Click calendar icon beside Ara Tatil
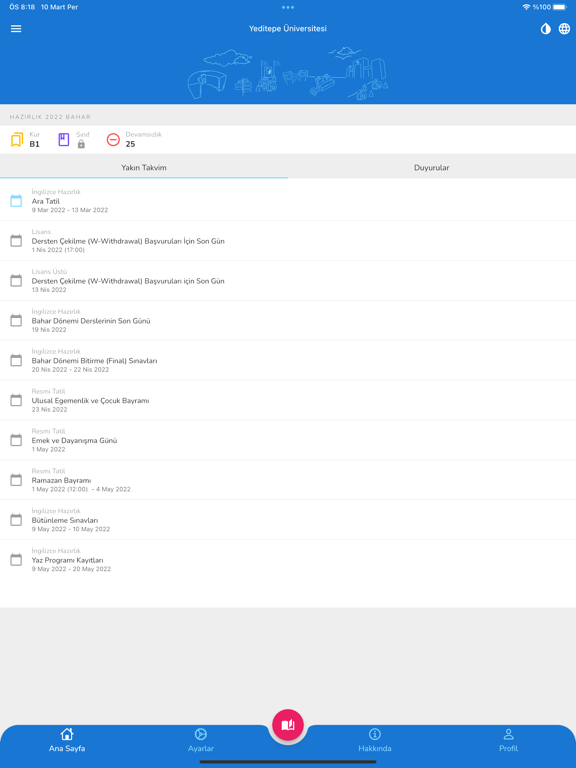This screenshot has width=576, height=768. tap(16, 200)
